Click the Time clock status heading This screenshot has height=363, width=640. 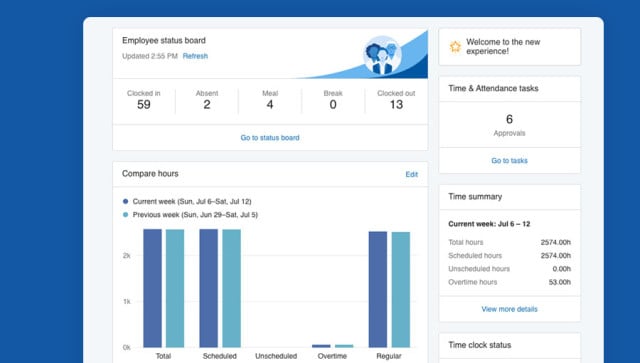click(480, 345)
